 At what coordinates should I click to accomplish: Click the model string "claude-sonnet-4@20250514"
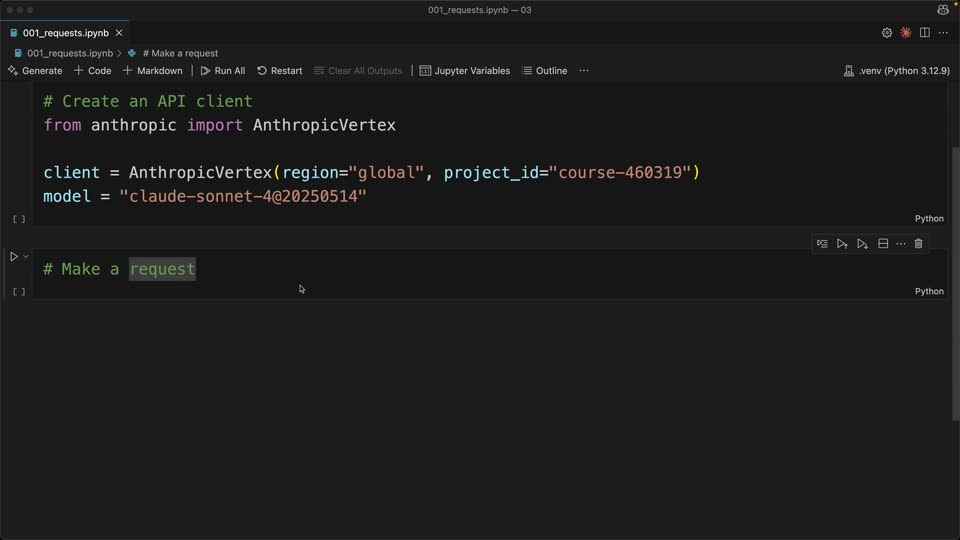pyautogui.click(x=243, y=197)
